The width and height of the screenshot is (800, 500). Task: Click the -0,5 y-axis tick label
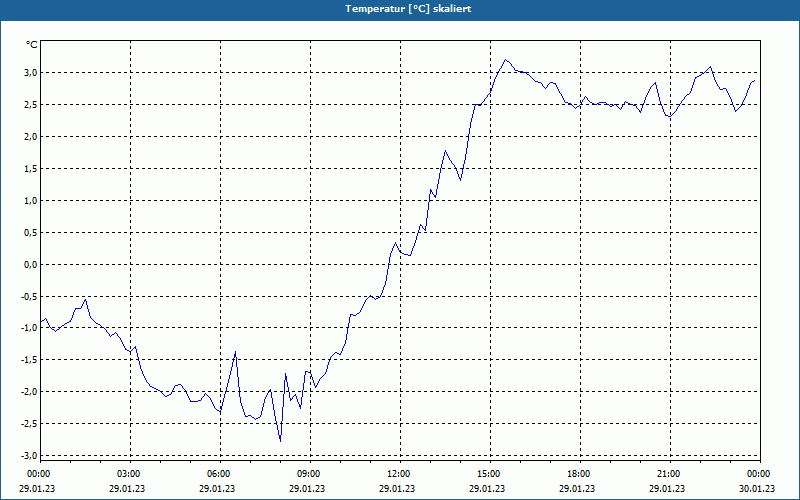30,296
